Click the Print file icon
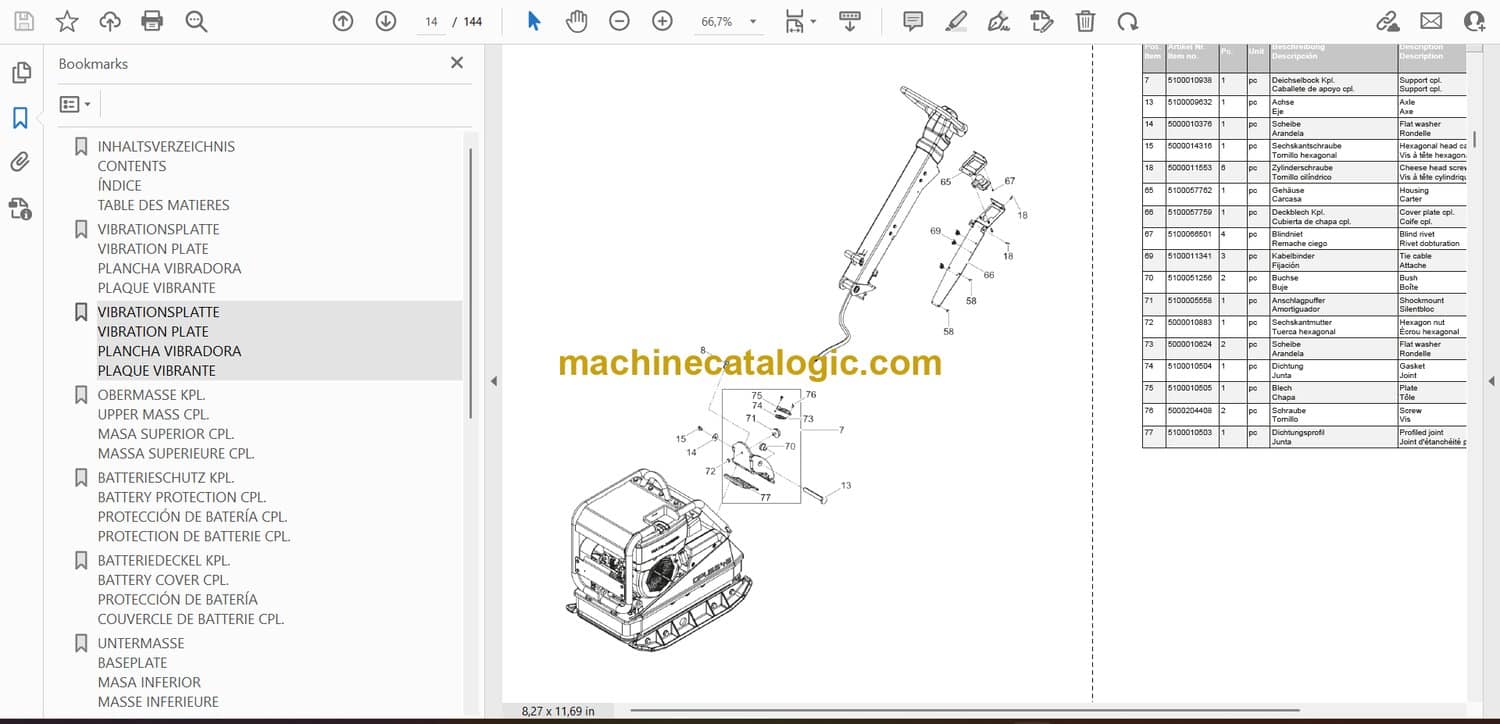Screen dimensions: 1500x724 tap(152, 21)
